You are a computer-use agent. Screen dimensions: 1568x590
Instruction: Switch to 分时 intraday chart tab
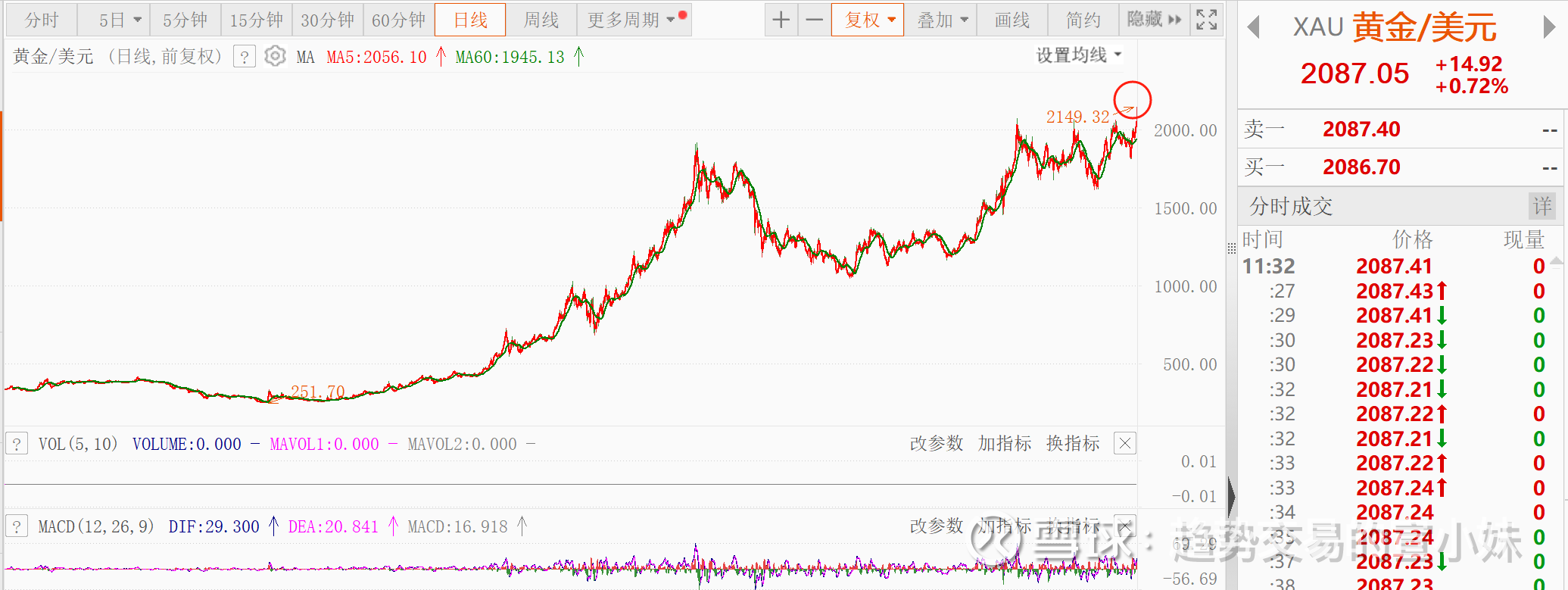click(x=42, y=20)
